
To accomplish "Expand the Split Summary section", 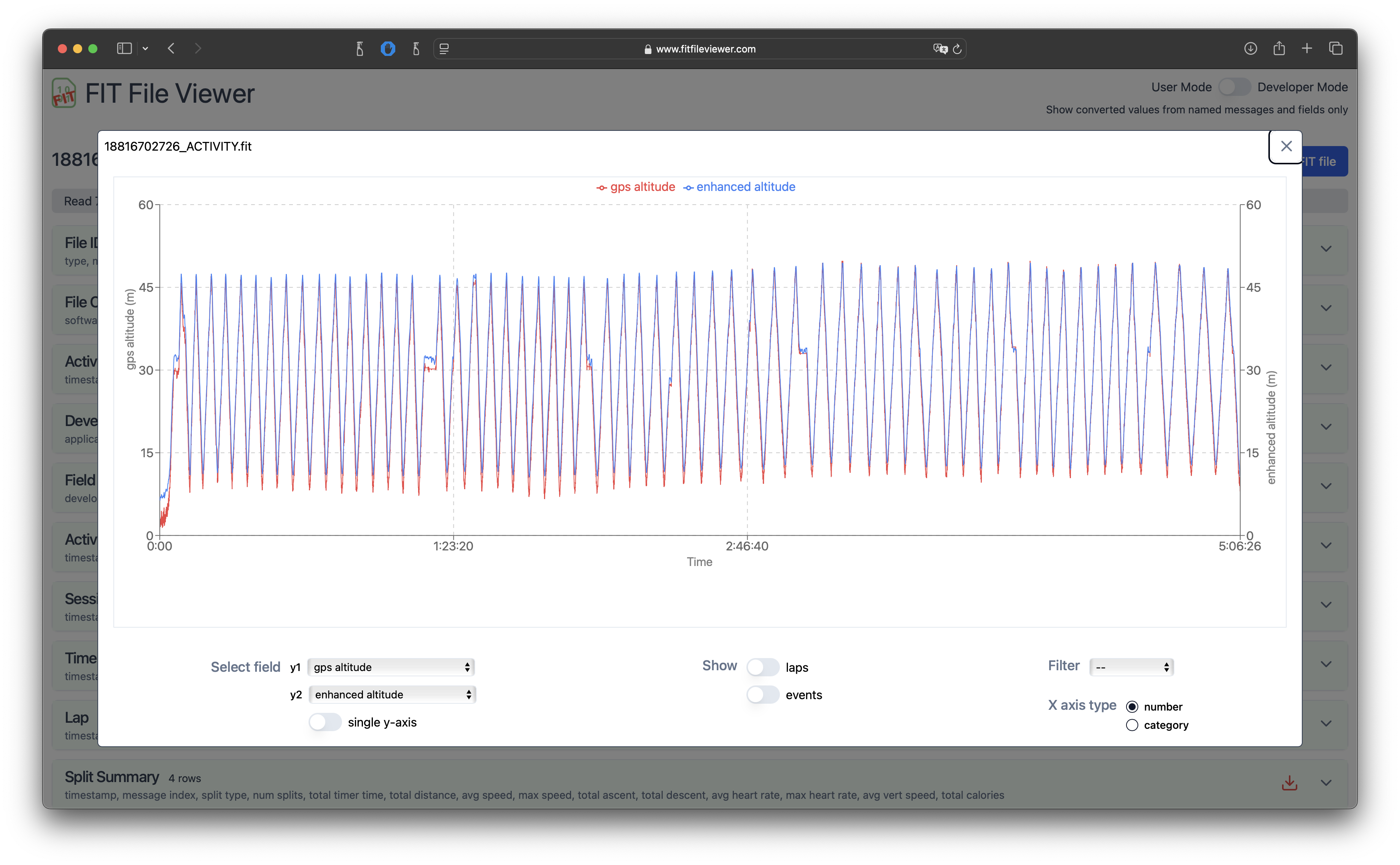I will coord(1325,783).
